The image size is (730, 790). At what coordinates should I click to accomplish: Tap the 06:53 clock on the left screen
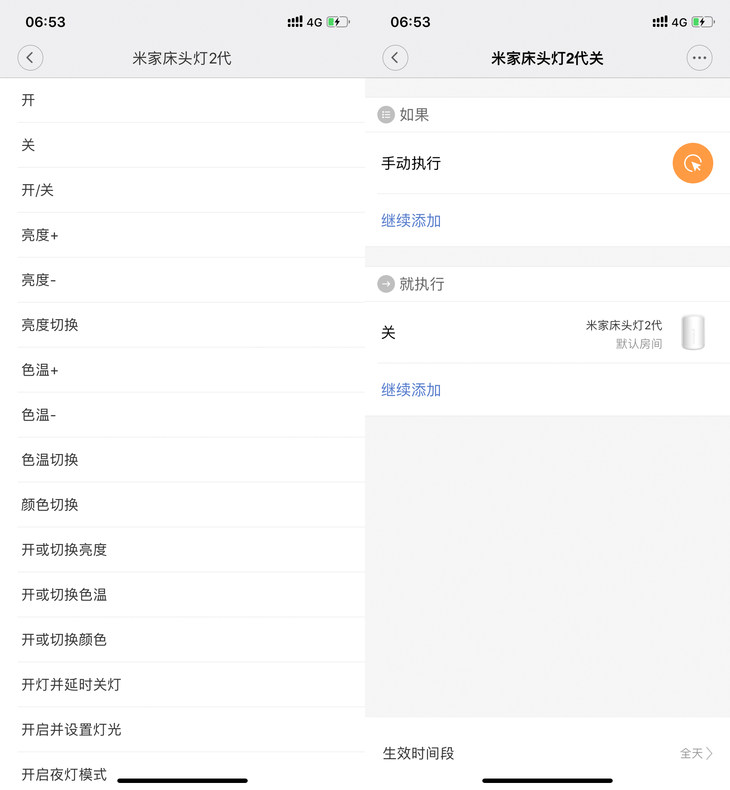click(45, 22)
